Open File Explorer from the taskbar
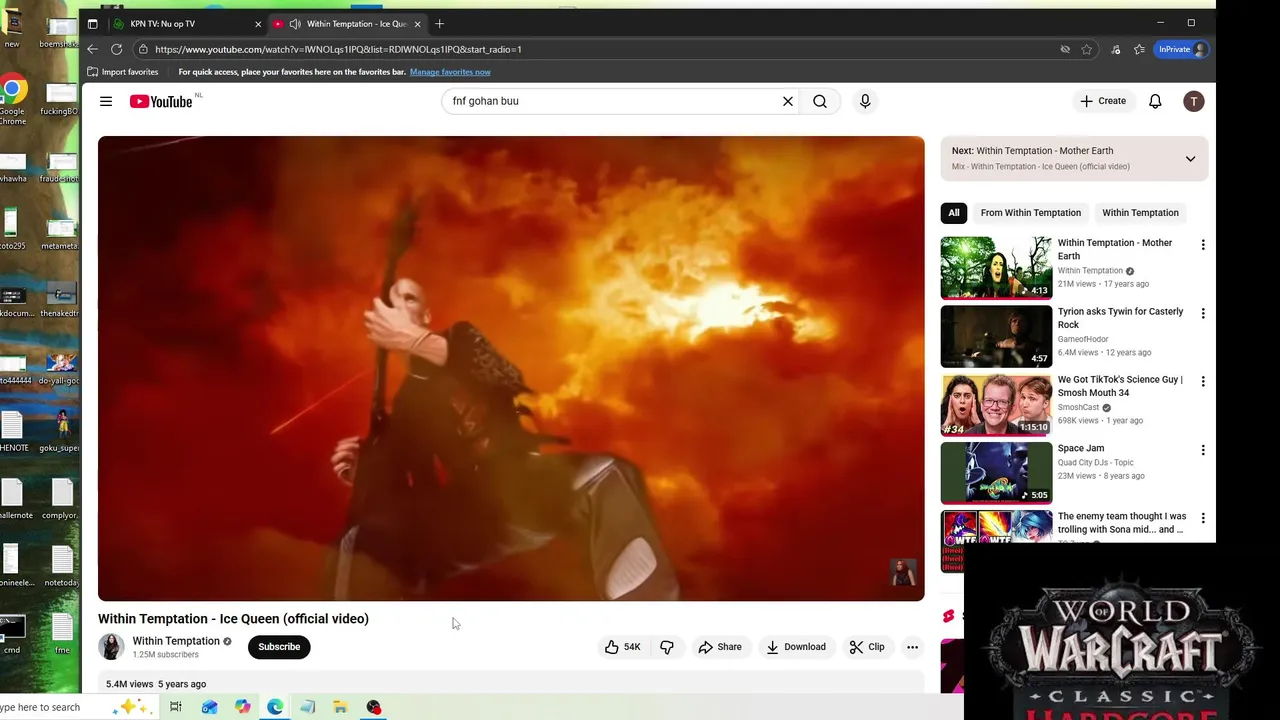Viewport: 1280px width, 720px height. [x=340, y=707]
